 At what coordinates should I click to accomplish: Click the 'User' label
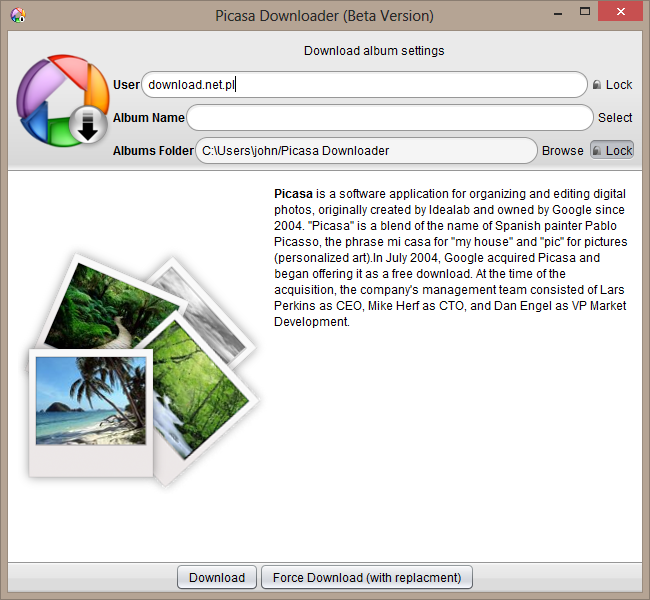tap(126, 85)
